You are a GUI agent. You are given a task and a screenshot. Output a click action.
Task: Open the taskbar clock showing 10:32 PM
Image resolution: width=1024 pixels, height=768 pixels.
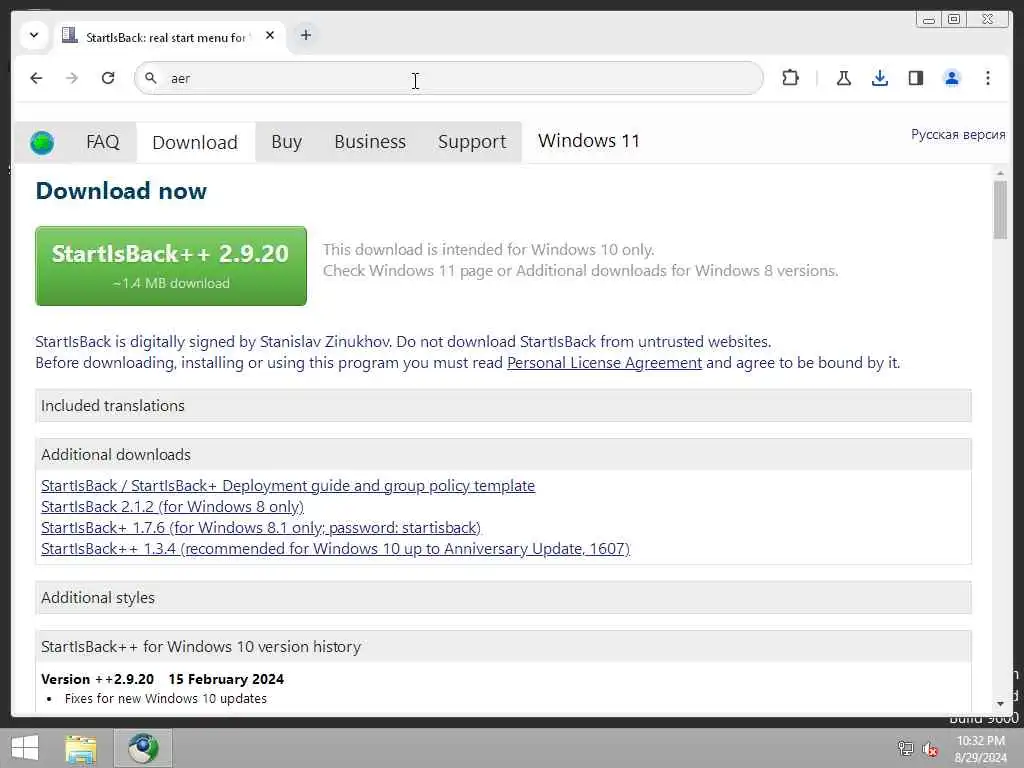(x=980, y=749)
